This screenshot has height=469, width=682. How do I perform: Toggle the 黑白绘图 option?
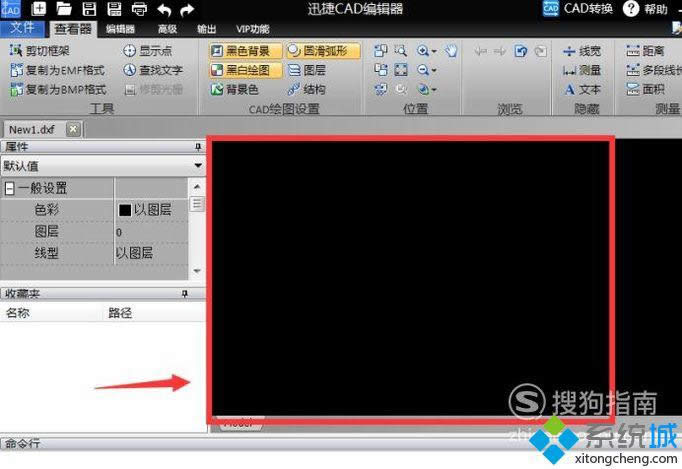coord(246,70)
